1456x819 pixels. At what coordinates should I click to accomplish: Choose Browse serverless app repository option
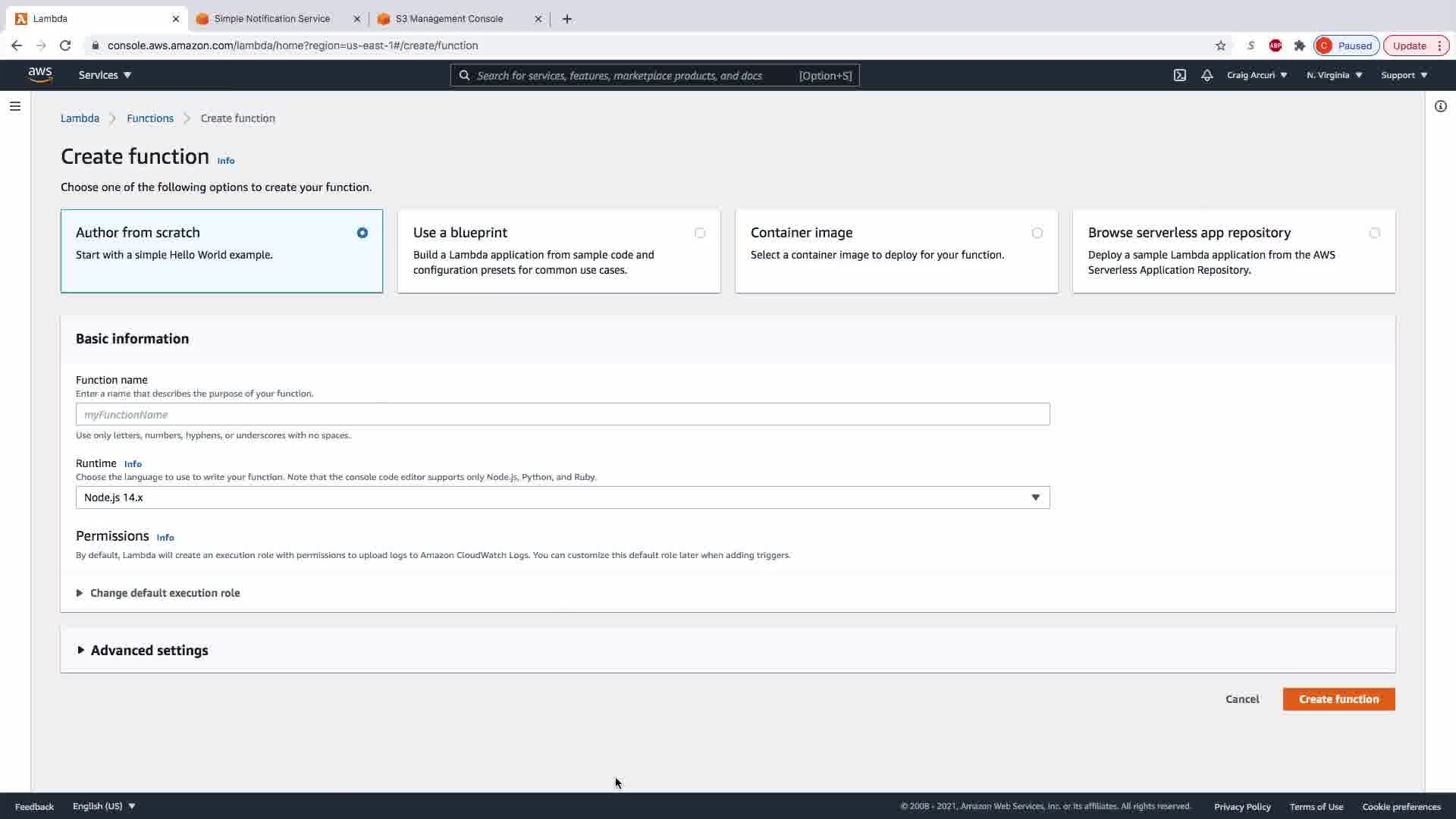tap(1374, 233)
